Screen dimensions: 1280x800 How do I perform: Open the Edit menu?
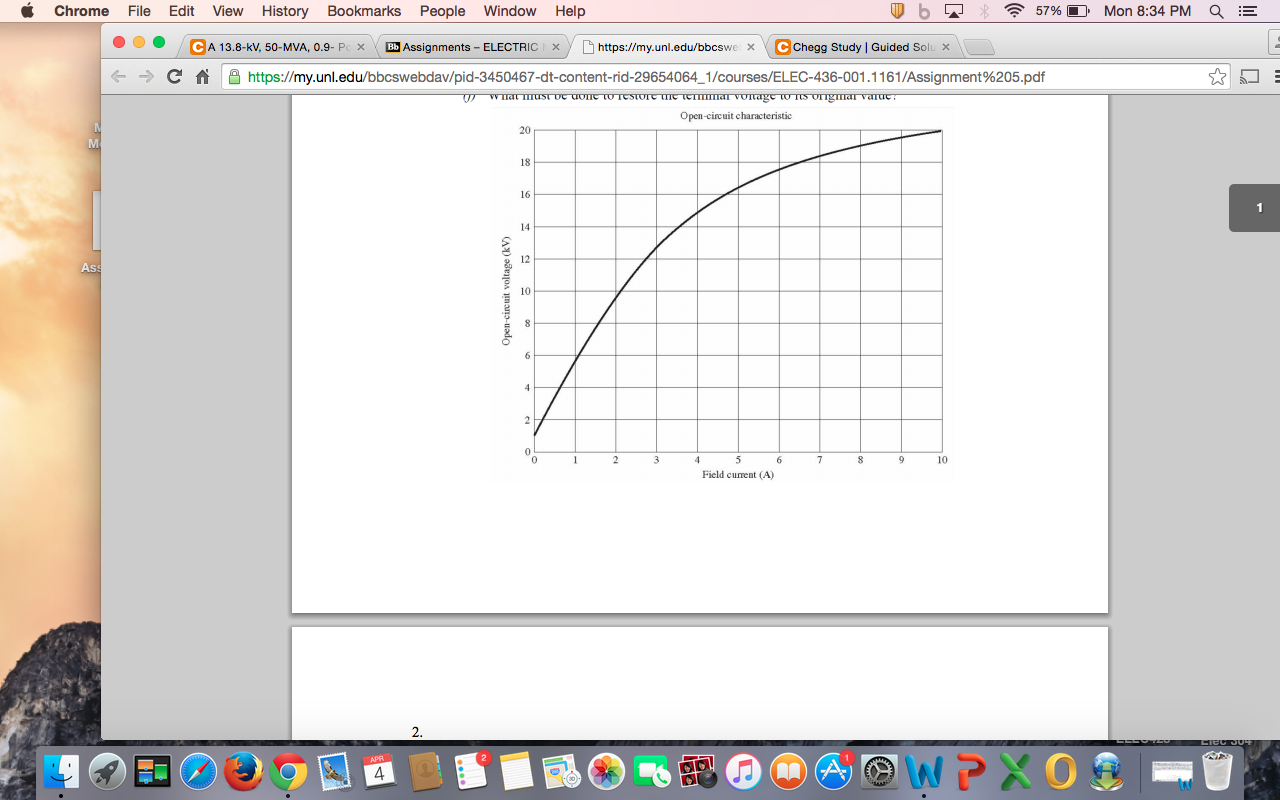(x=181, y=11)
